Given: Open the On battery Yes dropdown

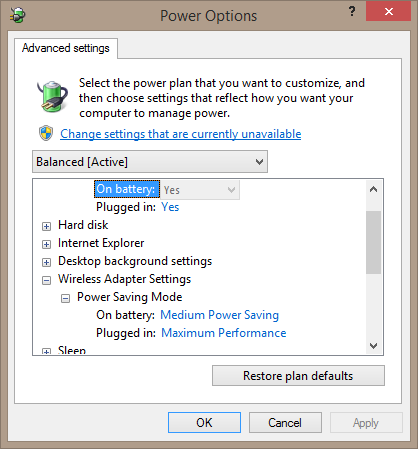Looking at the screenshot, I should (x=200, y=190).
